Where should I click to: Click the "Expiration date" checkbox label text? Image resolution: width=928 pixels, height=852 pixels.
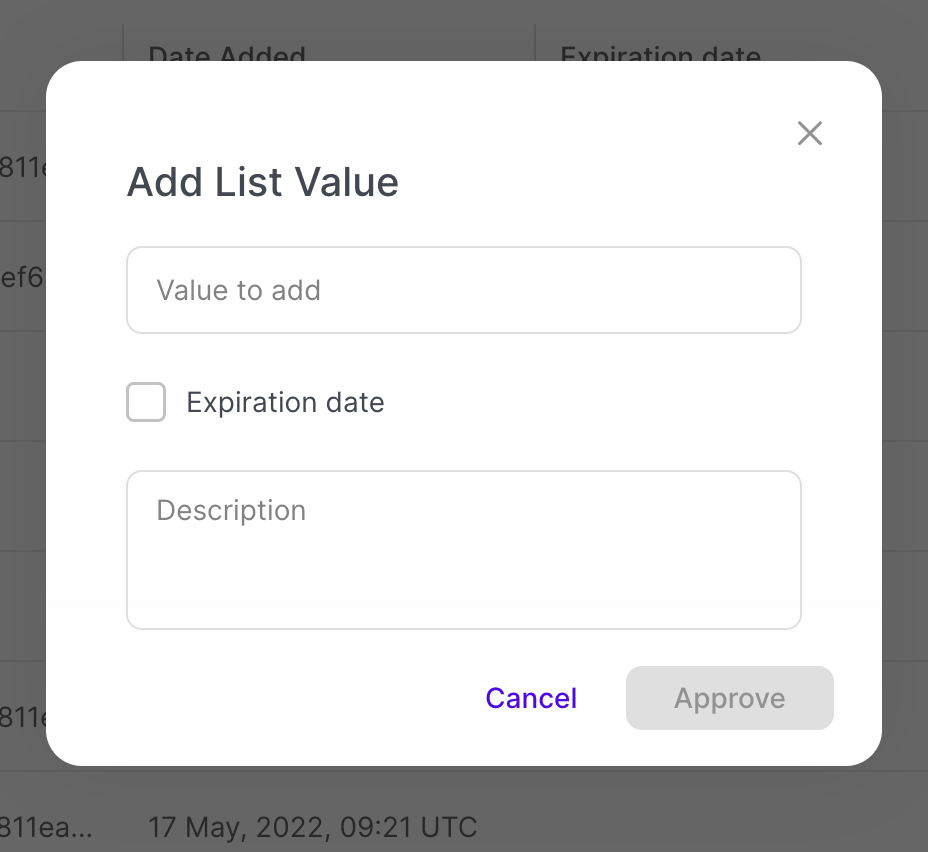285,402
